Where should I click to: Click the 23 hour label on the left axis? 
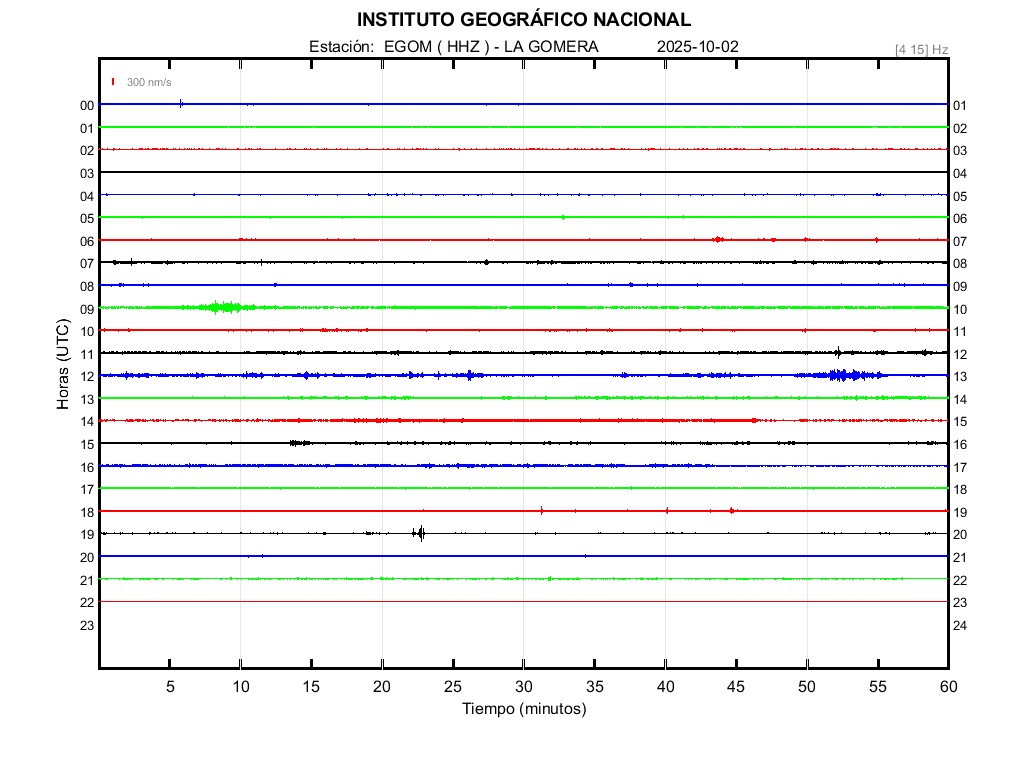[x=87, y=625]
